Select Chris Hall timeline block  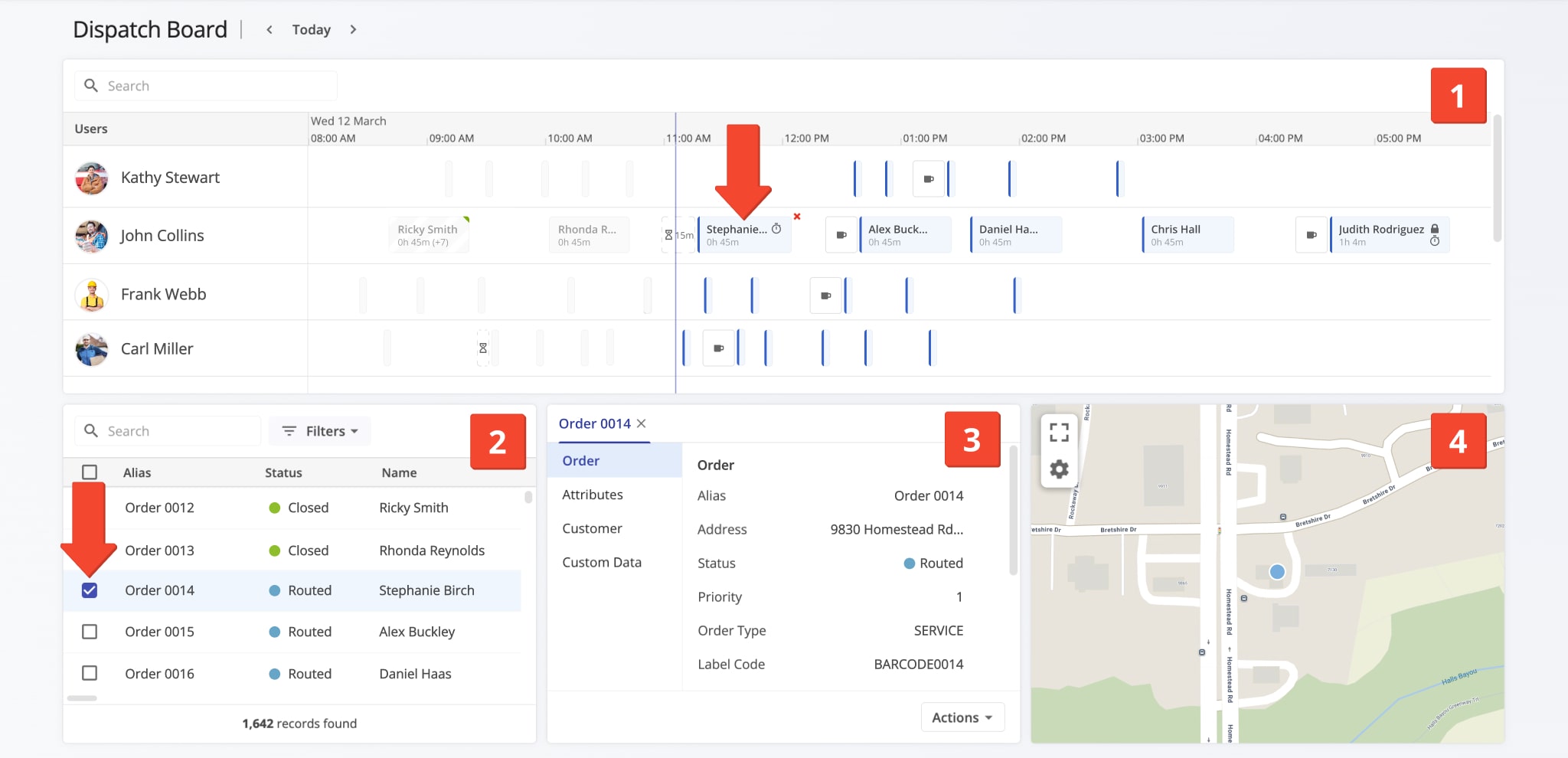(1187, 235)
